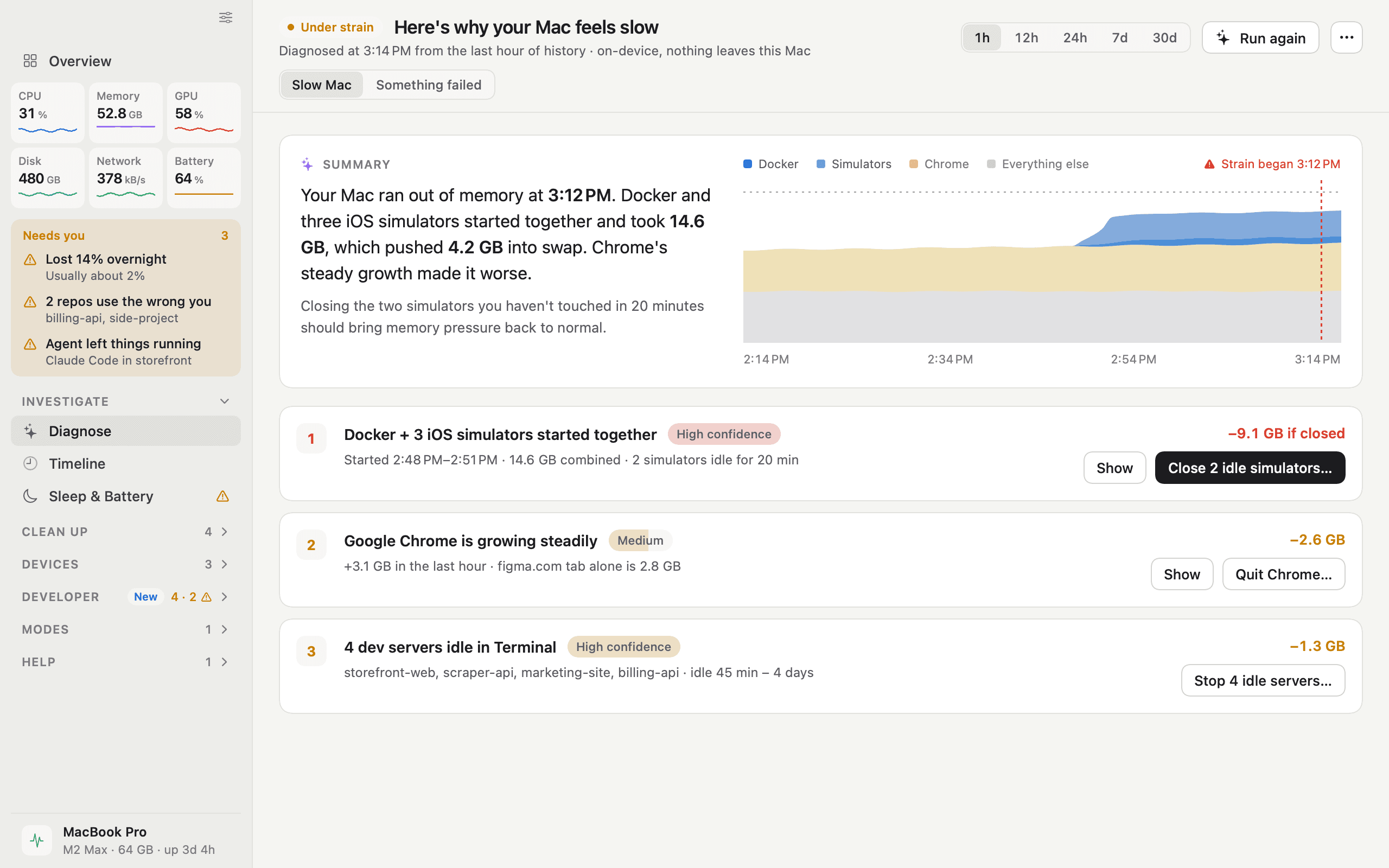Expand the Clean Up section
Image resolution: width=1389 pixels, height=868 pixels.
pyautogui.click(x=126, y=532)
